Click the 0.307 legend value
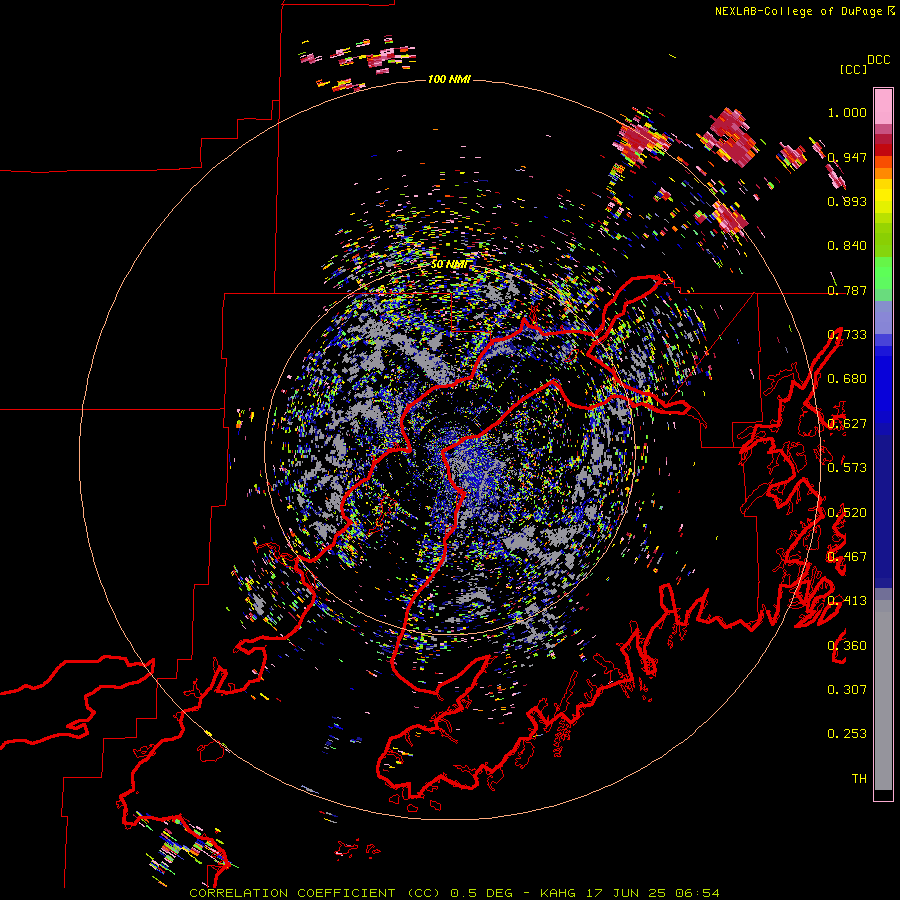This screenshot has height=900, width=900. (x=847, y=690)
